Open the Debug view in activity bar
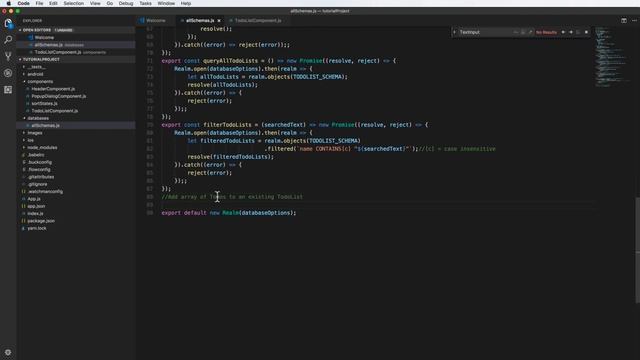This screenshot has height=360, width=640. click(x=8, y=73)
